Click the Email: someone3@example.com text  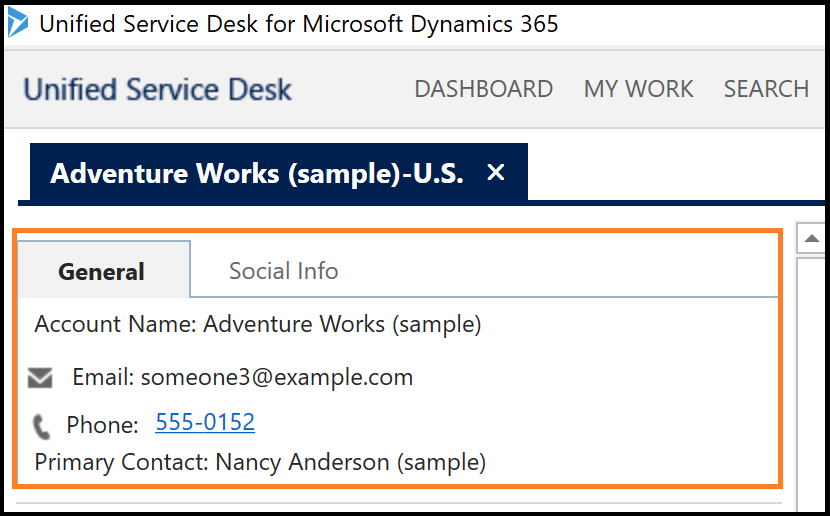[x=242, y=377]
